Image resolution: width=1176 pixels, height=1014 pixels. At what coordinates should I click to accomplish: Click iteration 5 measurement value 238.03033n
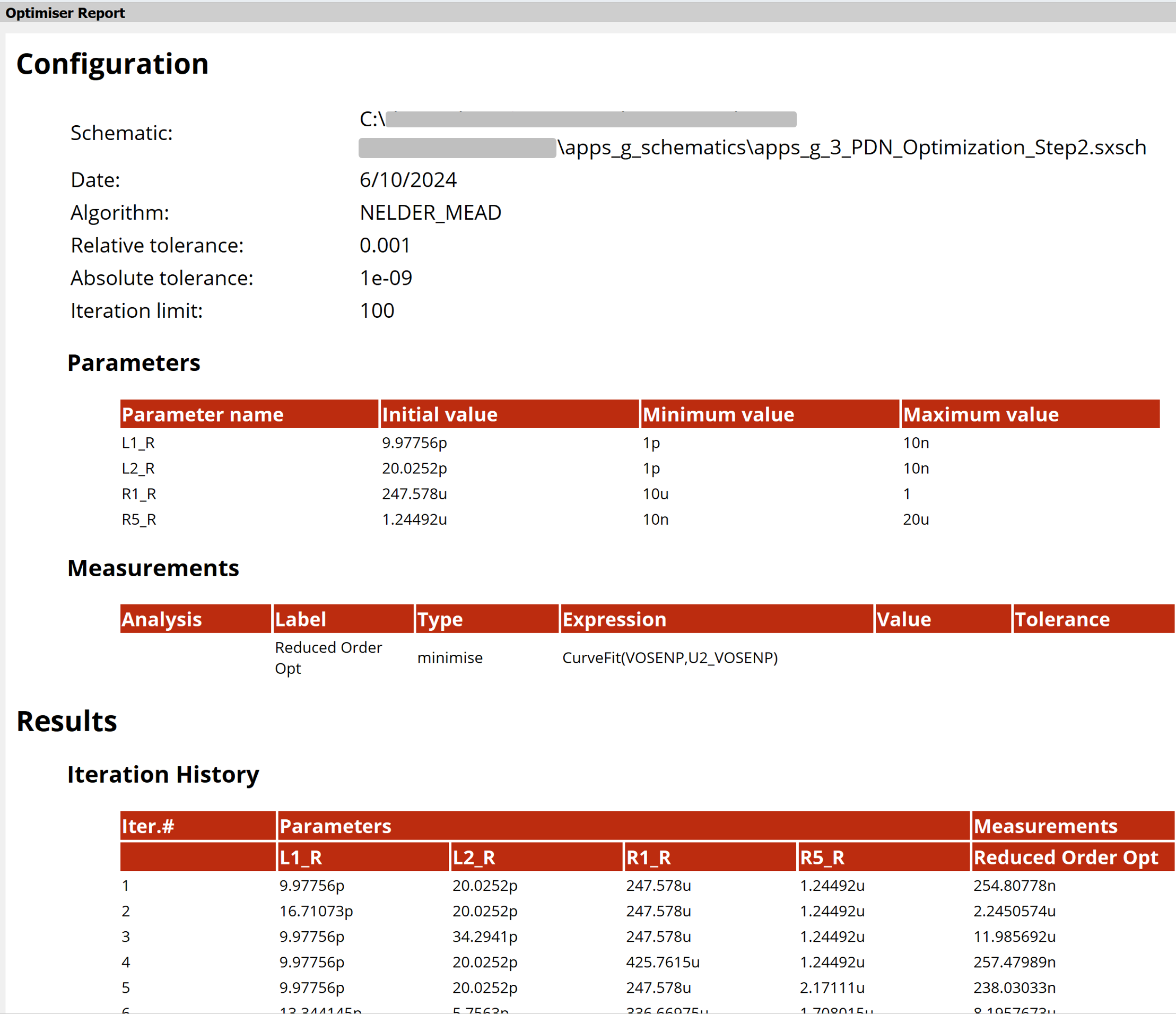(x=1014, y=988)
